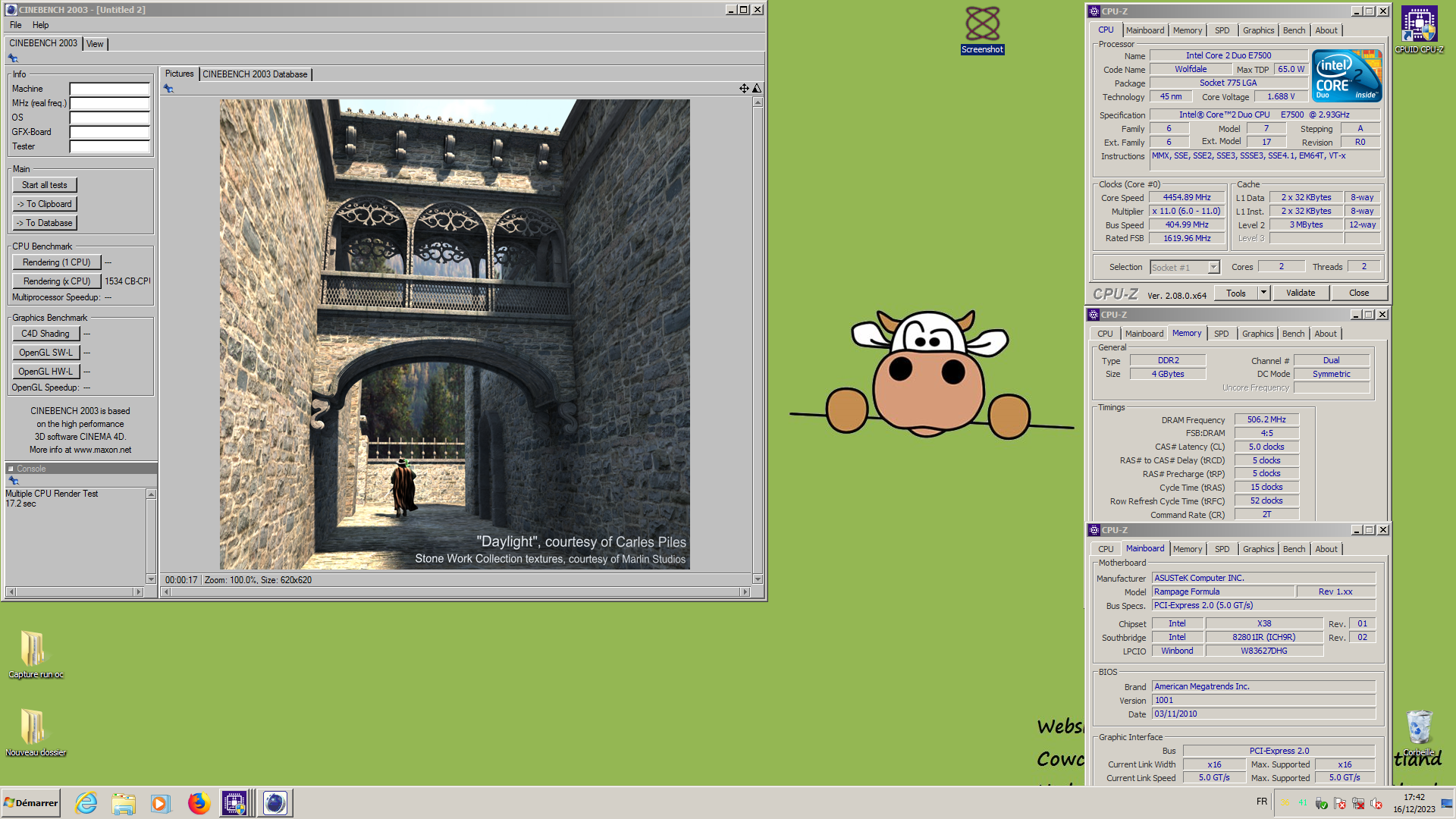Viewport: 1456px width, 819px height.
Task: Select the Pictures tab
Action: coord(179,74)
